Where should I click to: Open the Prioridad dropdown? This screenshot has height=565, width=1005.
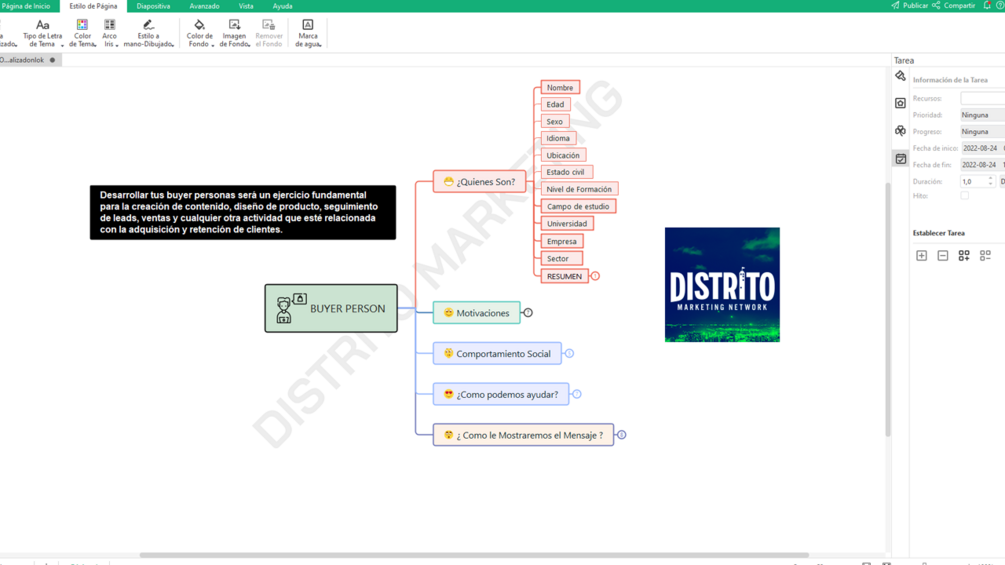982,115
